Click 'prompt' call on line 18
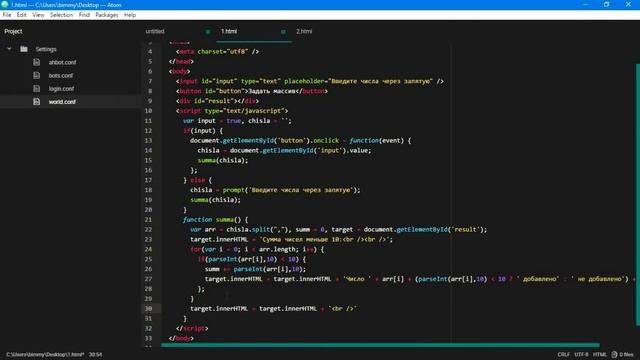Image resolution: width=640 pixels, height=360 pixels. click(234, 190)
